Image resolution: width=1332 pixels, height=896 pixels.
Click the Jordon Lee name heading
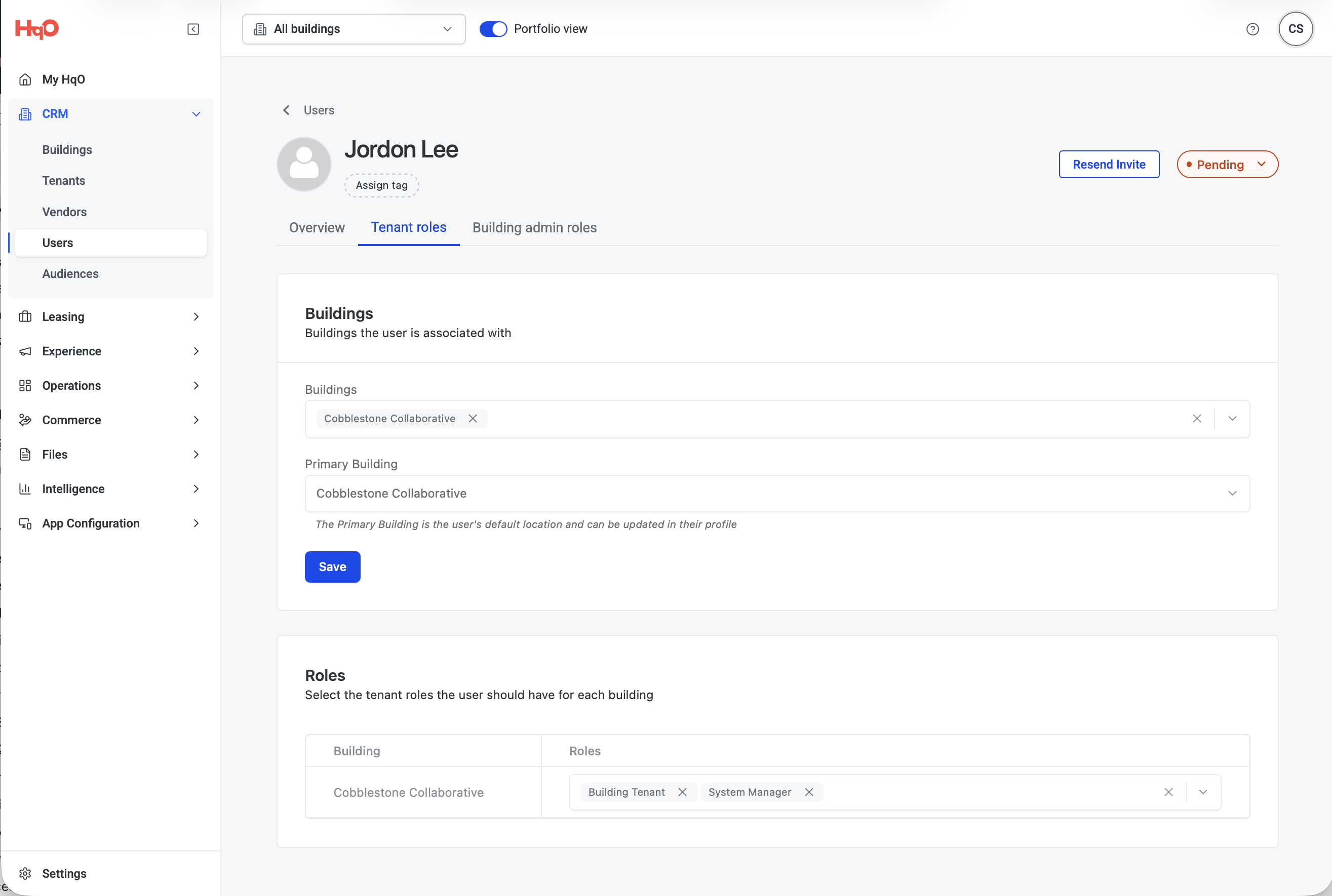coord(401,150)
